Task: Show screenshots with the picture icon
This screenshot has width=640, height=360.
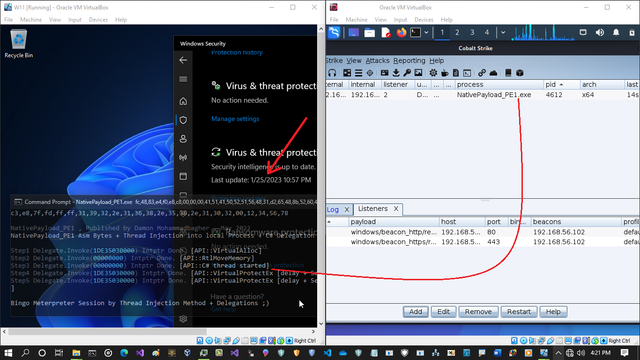Action: tap(418, 73)
